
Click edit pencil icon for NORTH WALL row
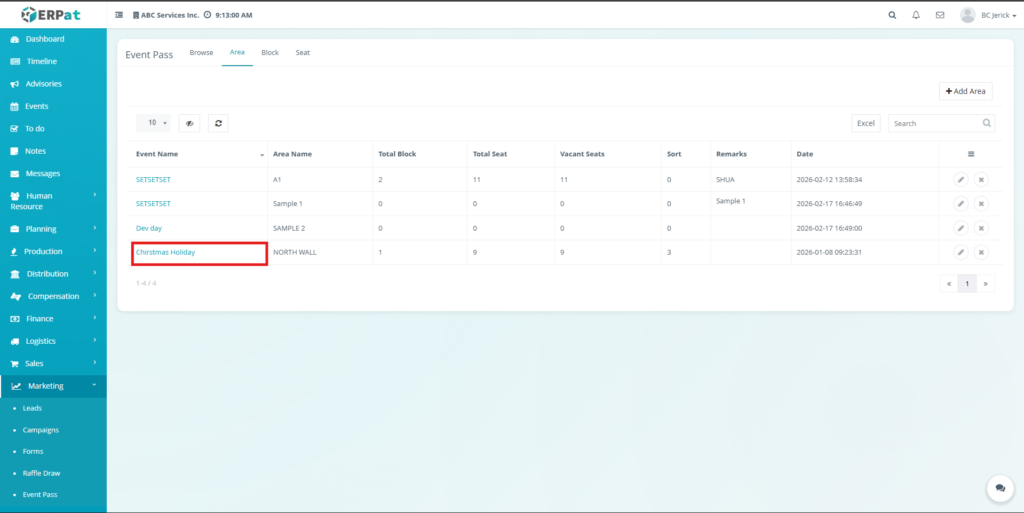coord(960,252)
